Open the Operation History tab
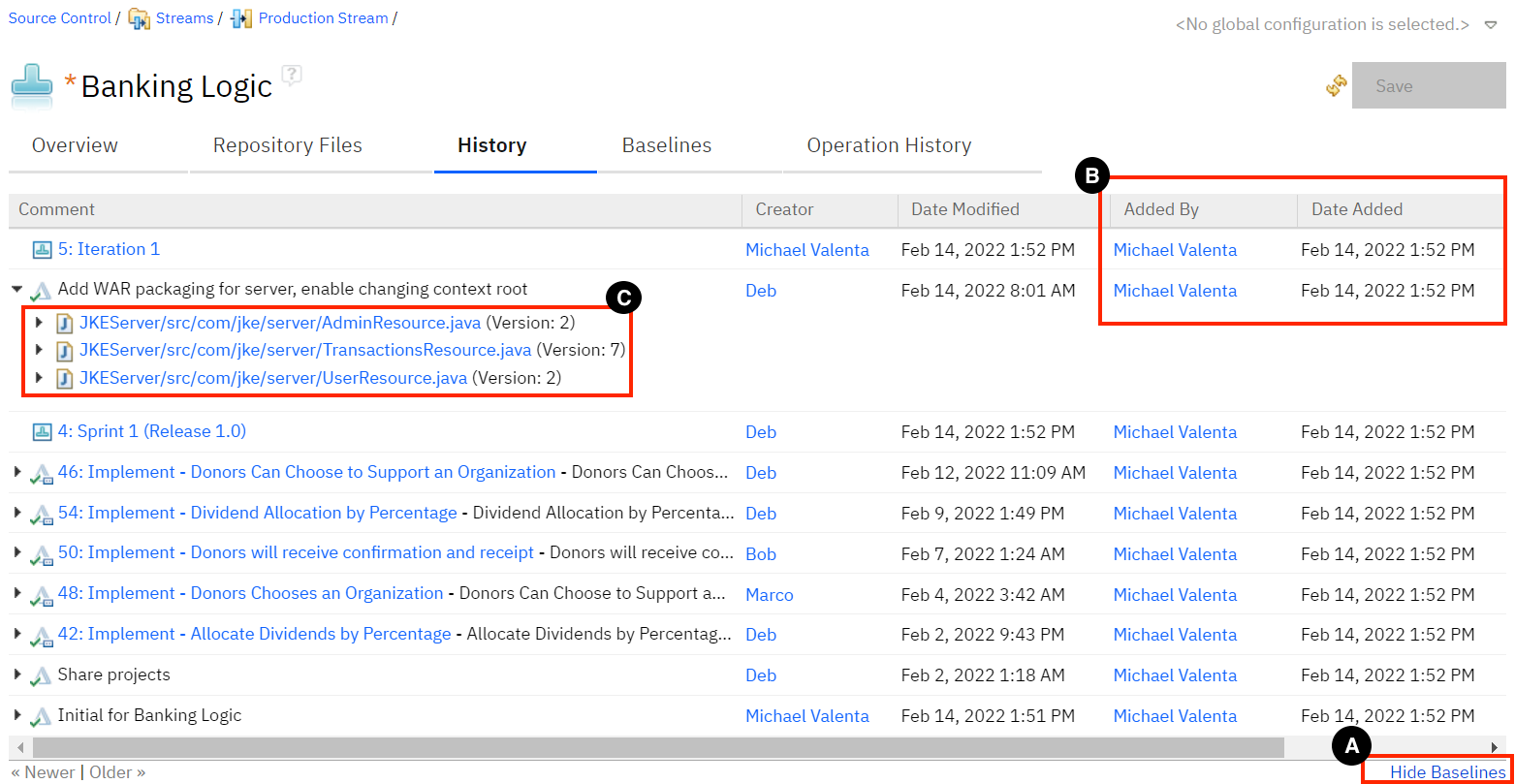The height and width of the screenshot is (784, 1515). [889, 145]
